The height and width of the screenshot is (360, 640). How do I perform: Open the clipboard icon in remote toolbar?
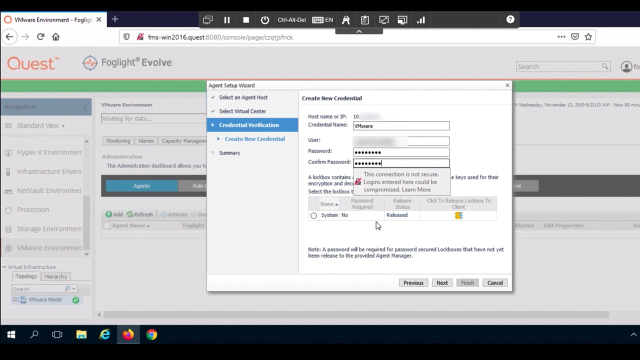click(x=364, y=20)
